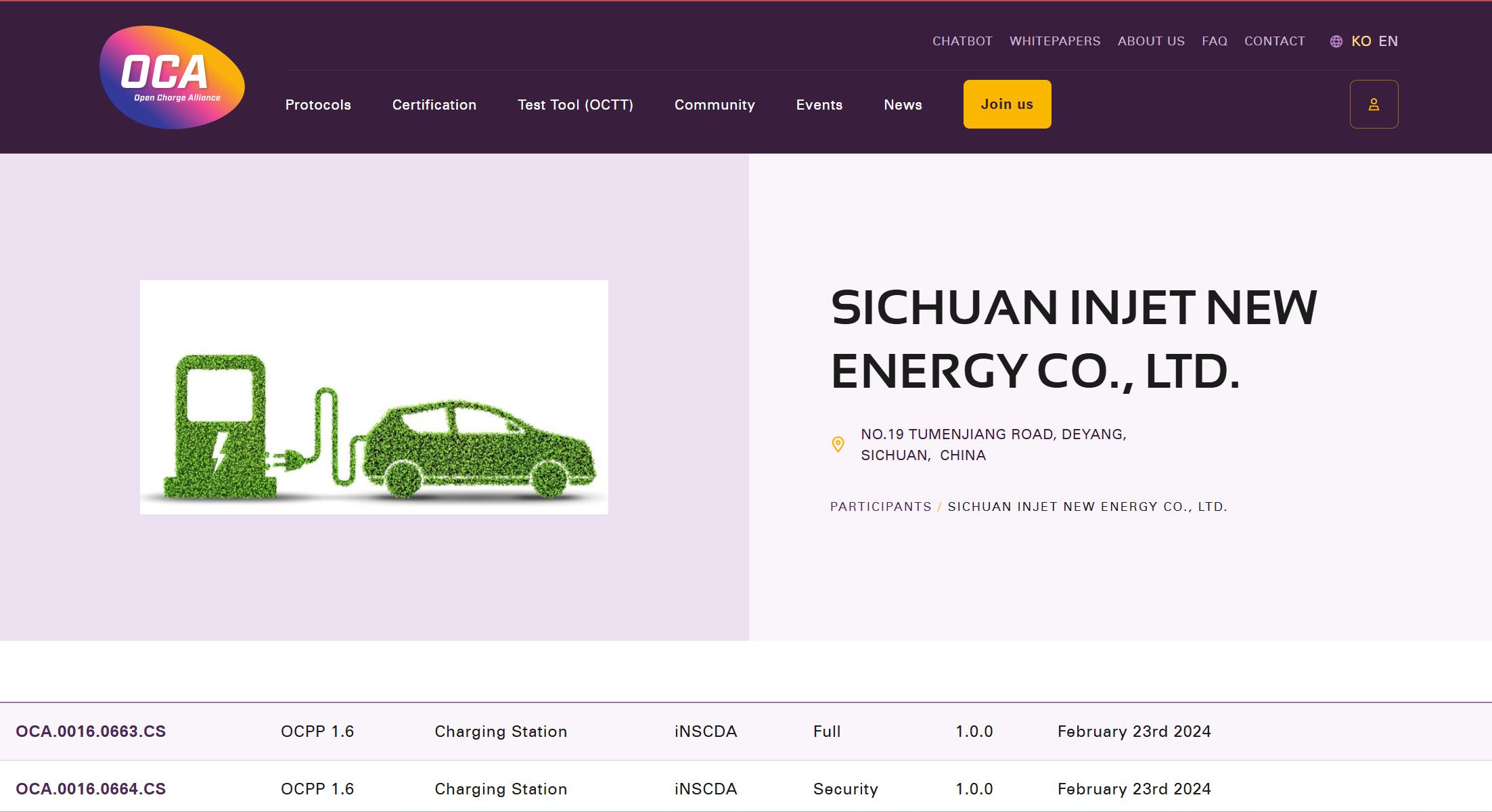Click the location pin icon beside the address
1492x812 pixels.
pos(838,445)
